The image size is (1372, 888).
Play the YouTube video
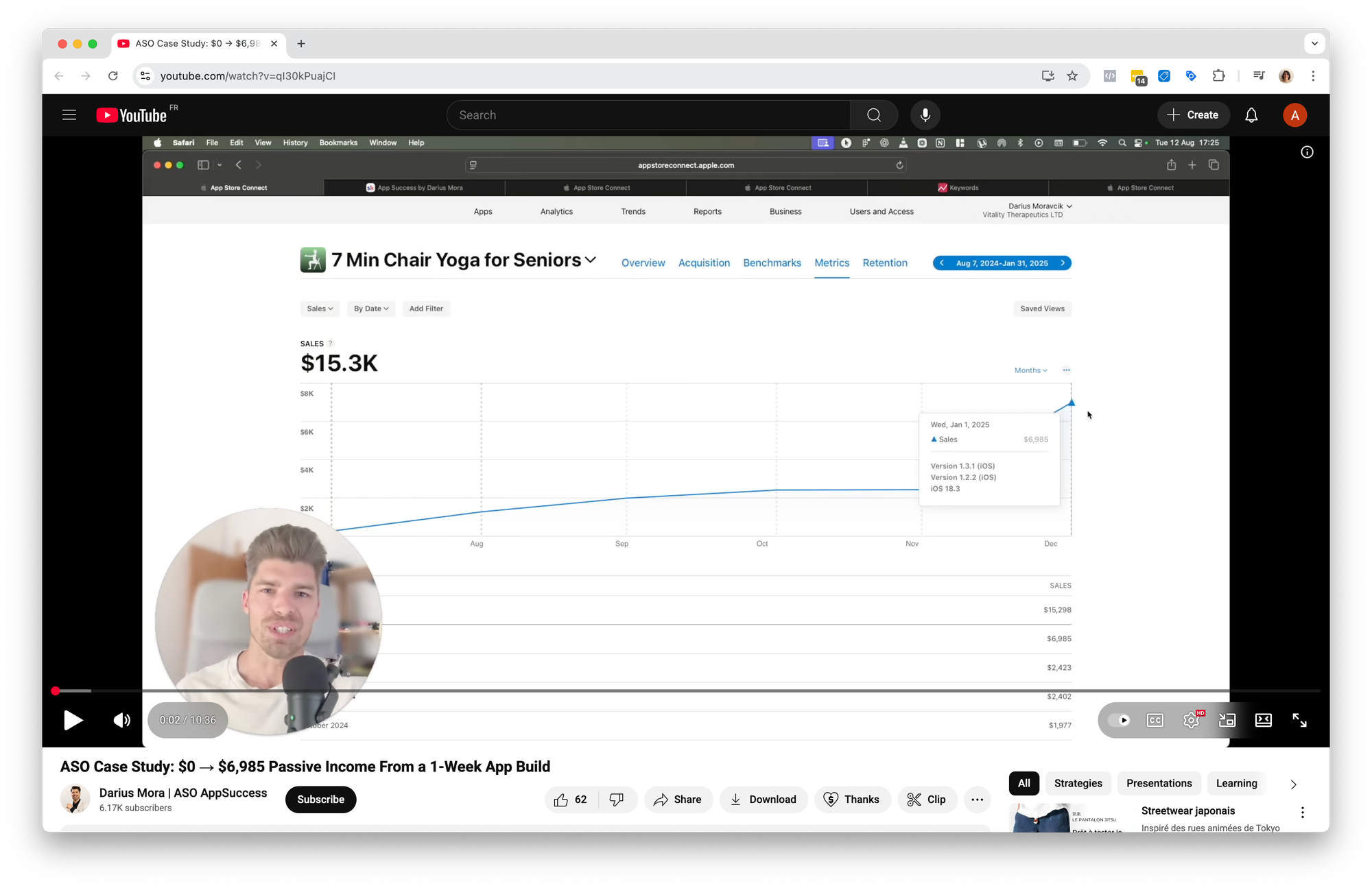pos(73,720)
